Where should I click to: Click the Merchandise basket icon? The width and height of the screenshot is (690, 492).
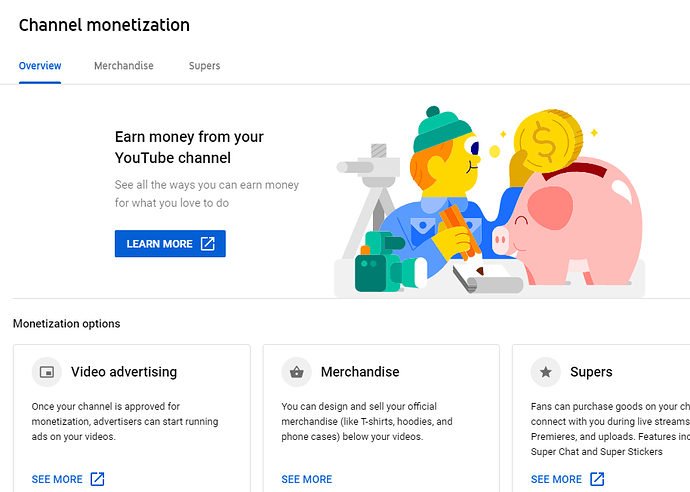(x=297, y=372)
